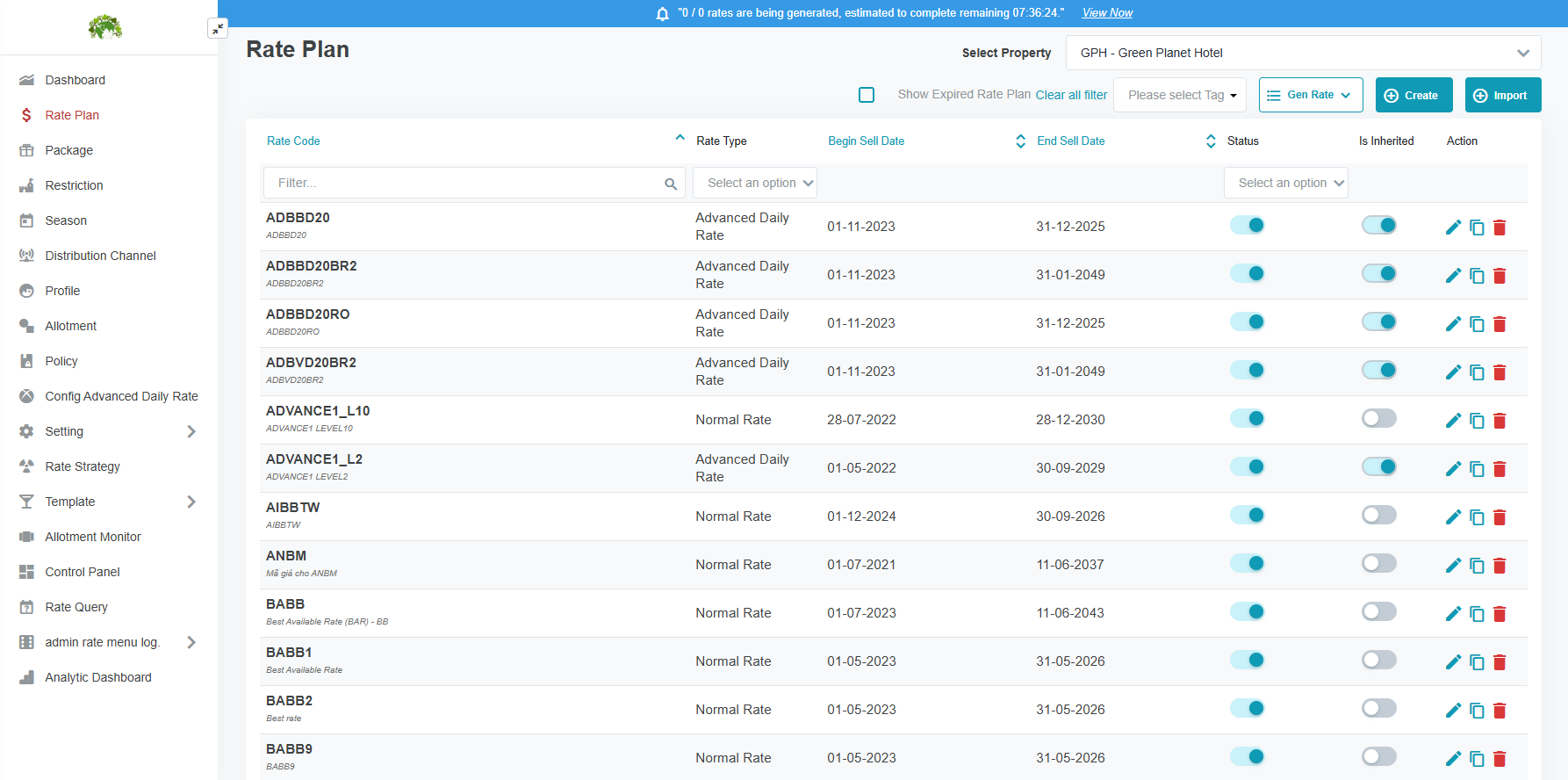The height and width of the screenshot is (780, 1568).
Task: Toggle status switch for ADVANCE1_L10
Action: (x=1247, y=419)
